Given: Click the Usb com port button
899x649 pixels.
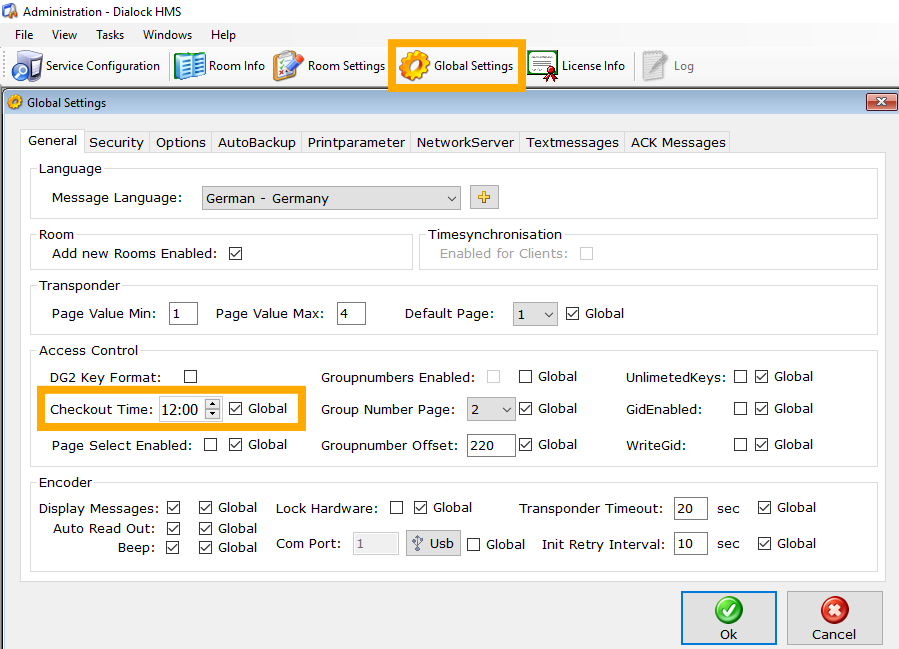Looking at the screenshot, I should (x=432, y=544).
